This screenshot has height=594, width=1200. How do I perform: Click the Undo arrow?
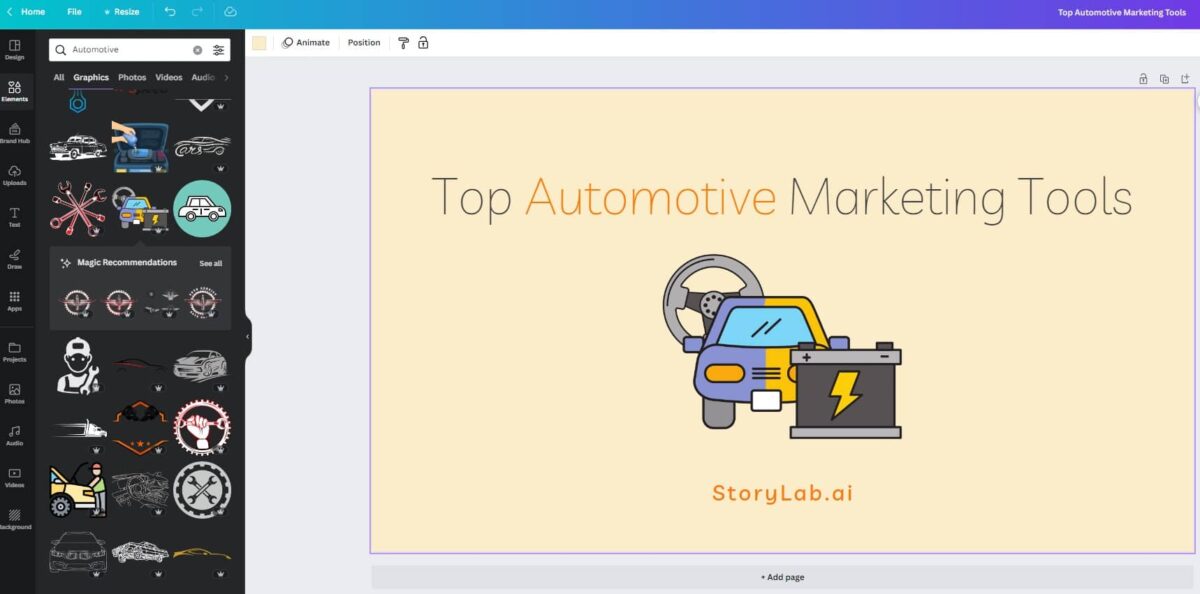pyautogui.click(x=167, y=11)
